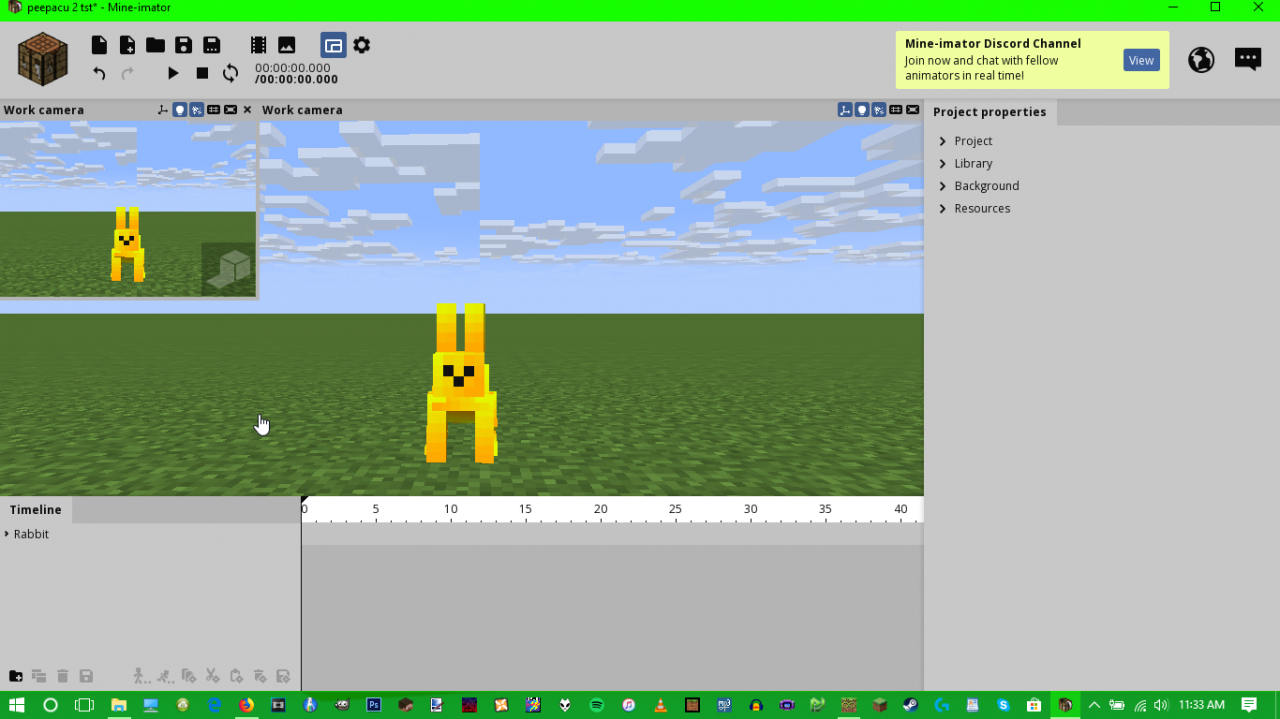Open the Export movie tool
Screen dimensions: 1280x719
(257, 44)
